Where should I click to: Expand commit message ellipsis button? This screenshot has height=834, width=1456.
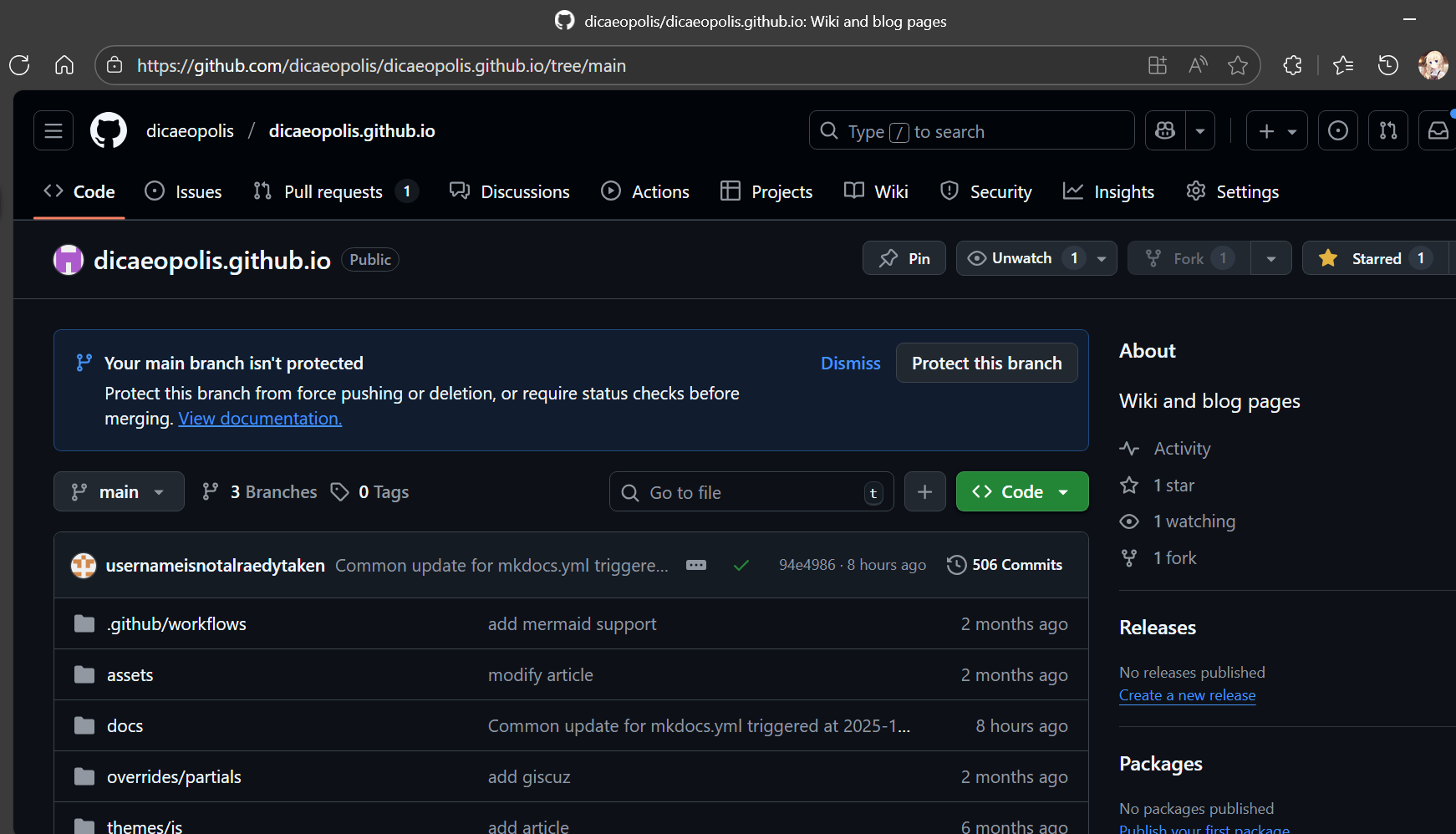point(695,566)
